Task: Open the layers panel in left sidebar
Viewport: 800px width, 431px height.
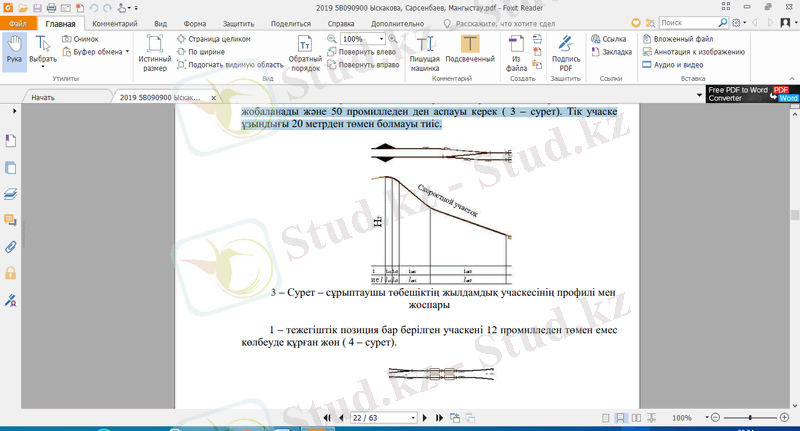Action: tap(11, 193)
